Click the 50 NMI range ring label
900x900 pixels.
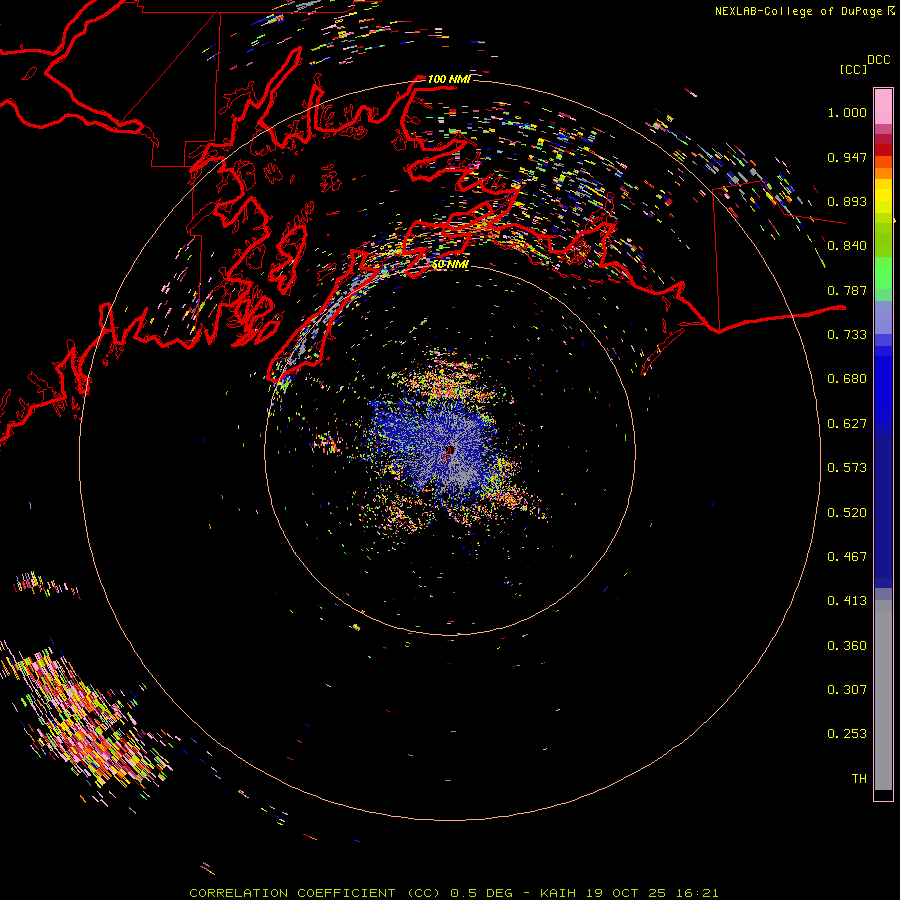tap(450, 265)
